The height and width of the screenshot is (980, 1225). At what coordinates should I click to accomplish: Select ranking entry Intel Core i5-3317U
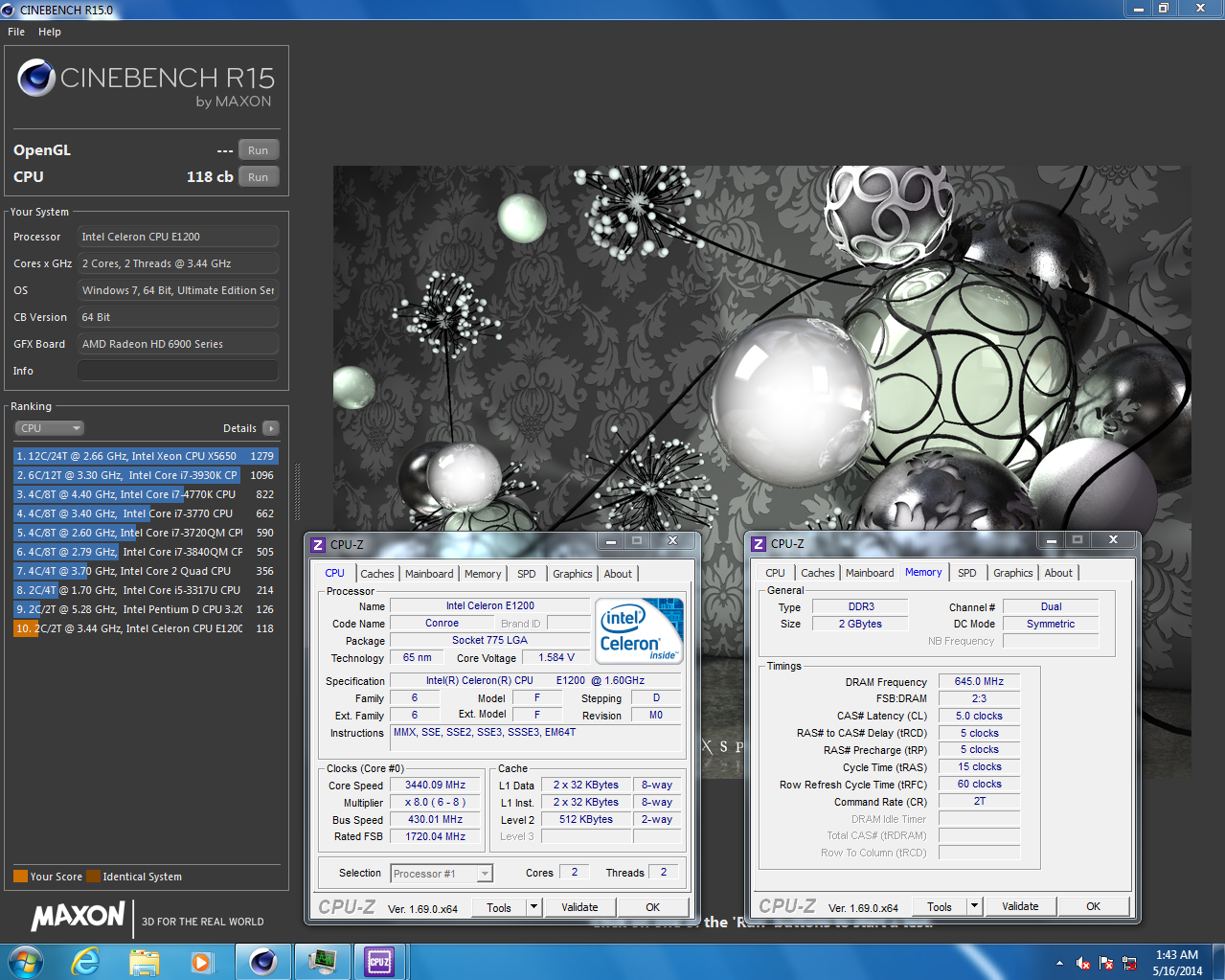[x=146, y=590]
